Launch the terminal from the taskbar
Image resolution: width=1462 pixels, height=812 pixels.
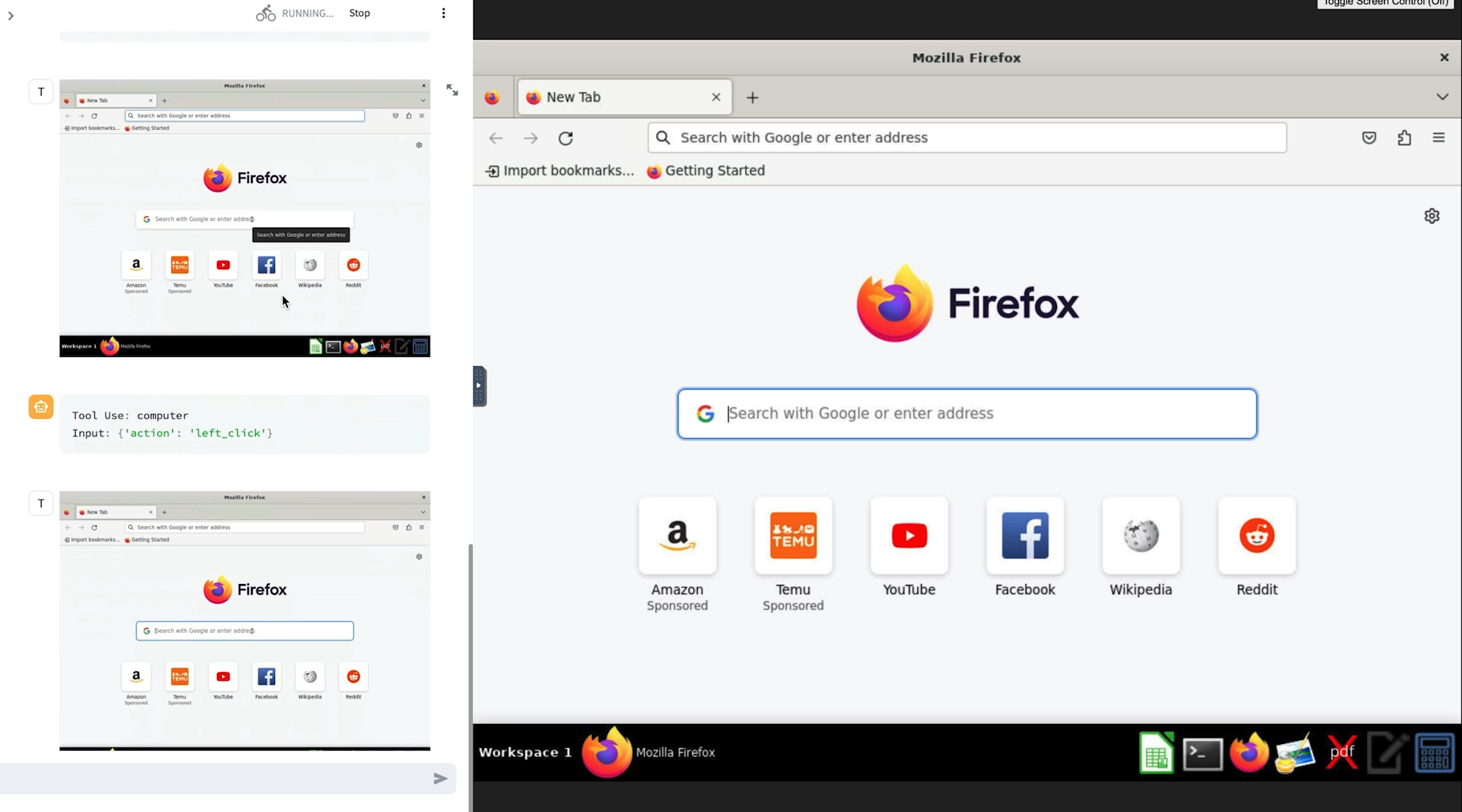coord(1203,754)
